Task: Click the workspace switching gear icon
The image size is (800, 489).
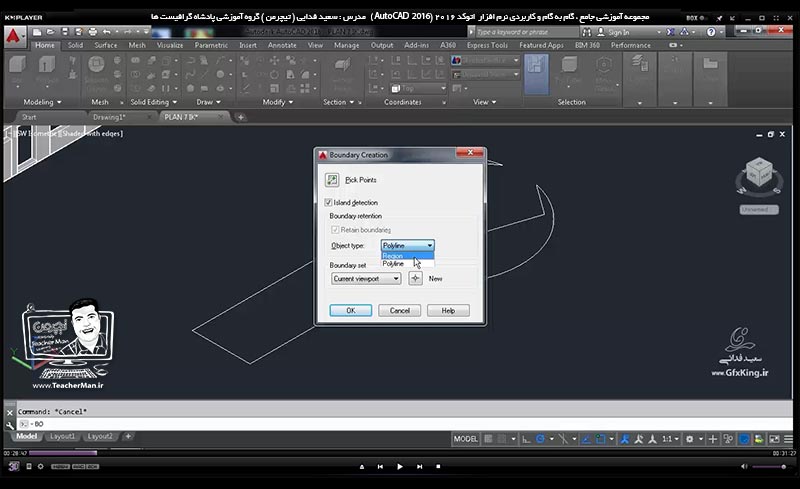Action: [689, 439]
